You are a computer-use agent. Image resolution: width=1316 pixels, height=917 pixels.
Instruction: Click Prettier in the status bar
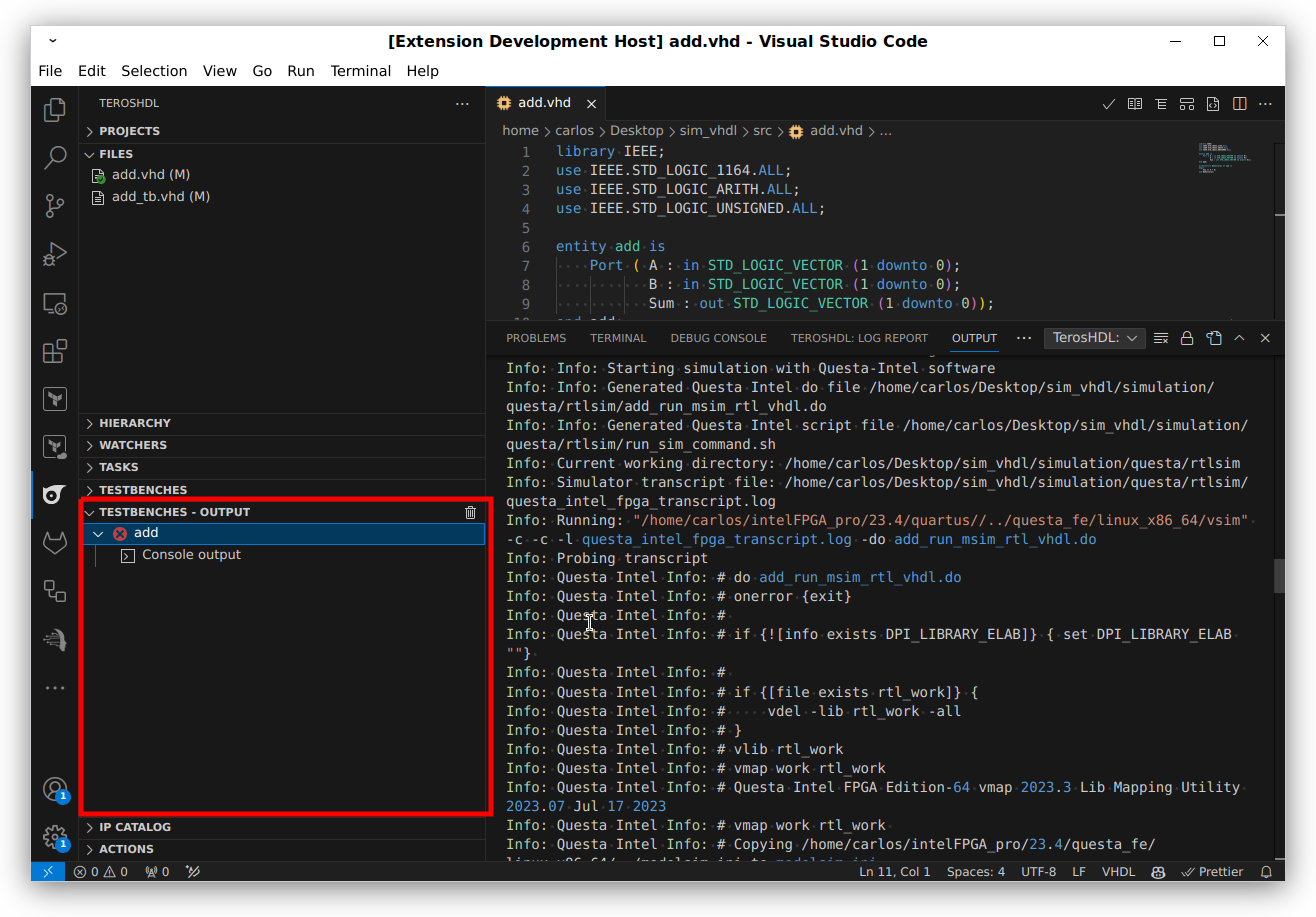pos(1212,871)
